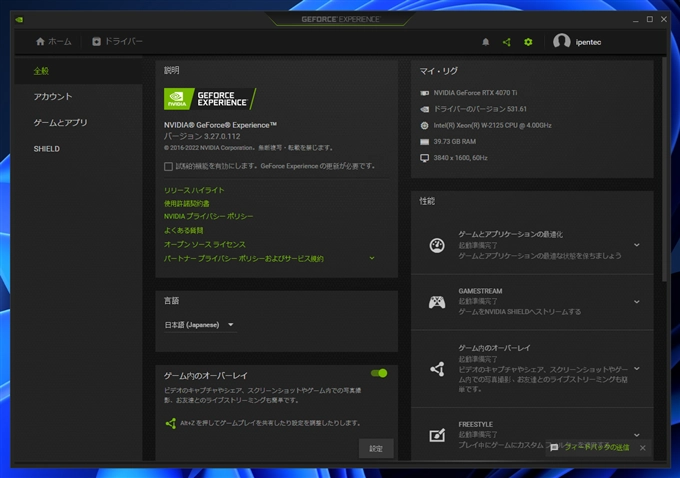This screenshot has width=680, height=478.
Task: Click the ipentec user avatar
Action: coord(562,41)
